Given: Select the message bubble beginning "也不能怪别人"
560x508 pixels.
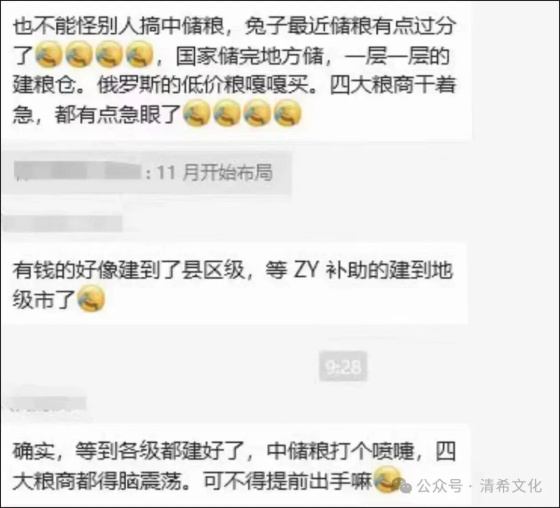Looking at the screenshot, I should 235,70.
